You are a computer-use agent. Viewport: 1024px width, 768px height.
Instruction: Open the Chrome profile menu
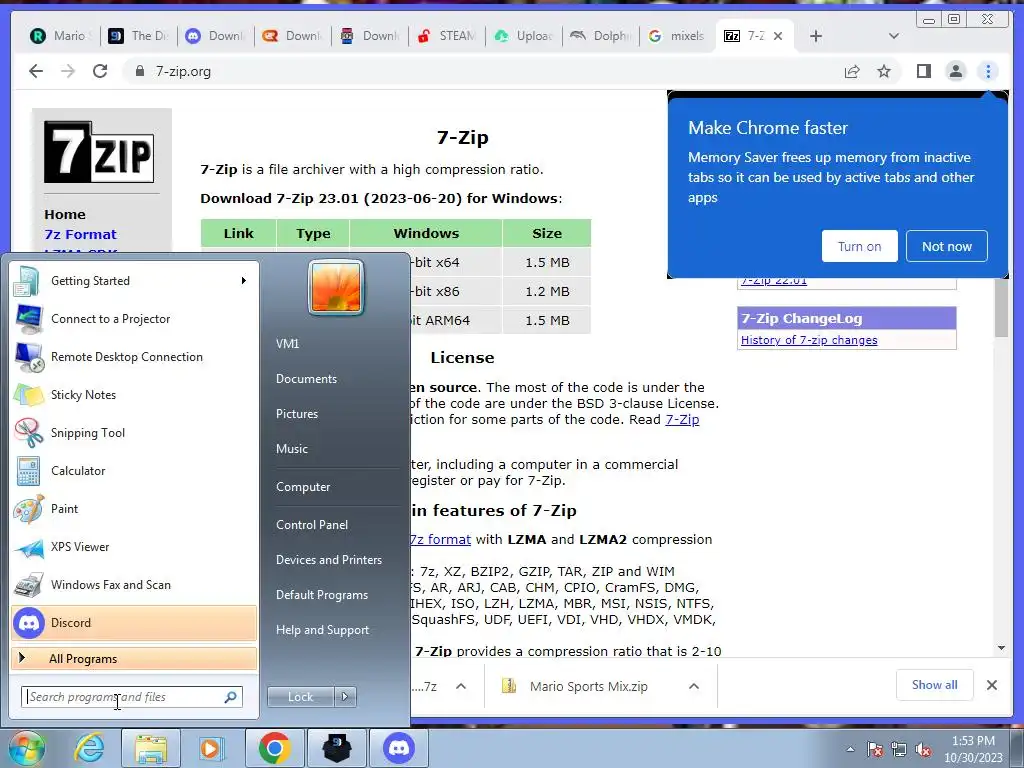(955, 71)
